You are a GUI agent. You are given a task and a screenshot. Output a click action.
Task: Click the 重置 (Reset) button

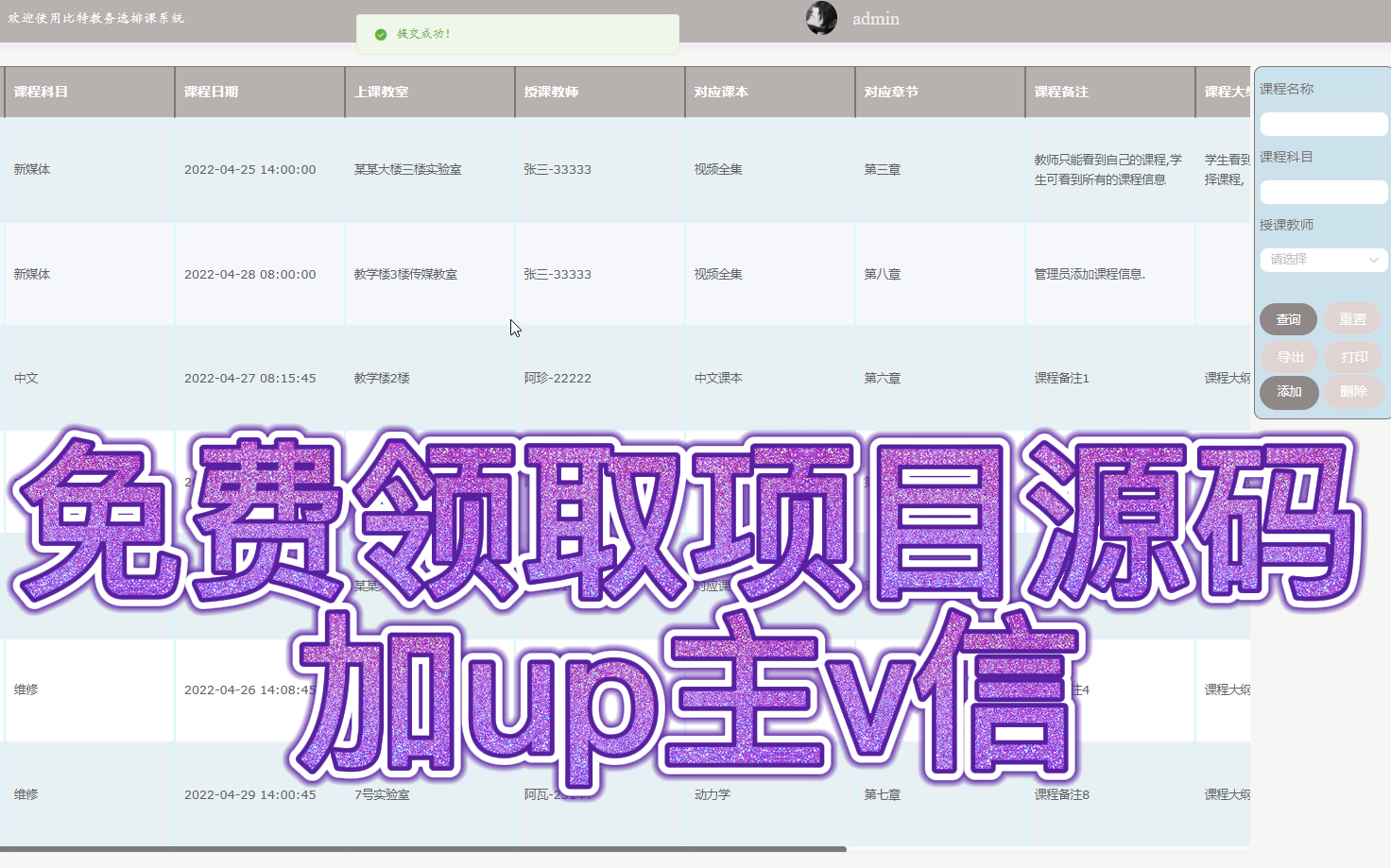[1351, 318]
